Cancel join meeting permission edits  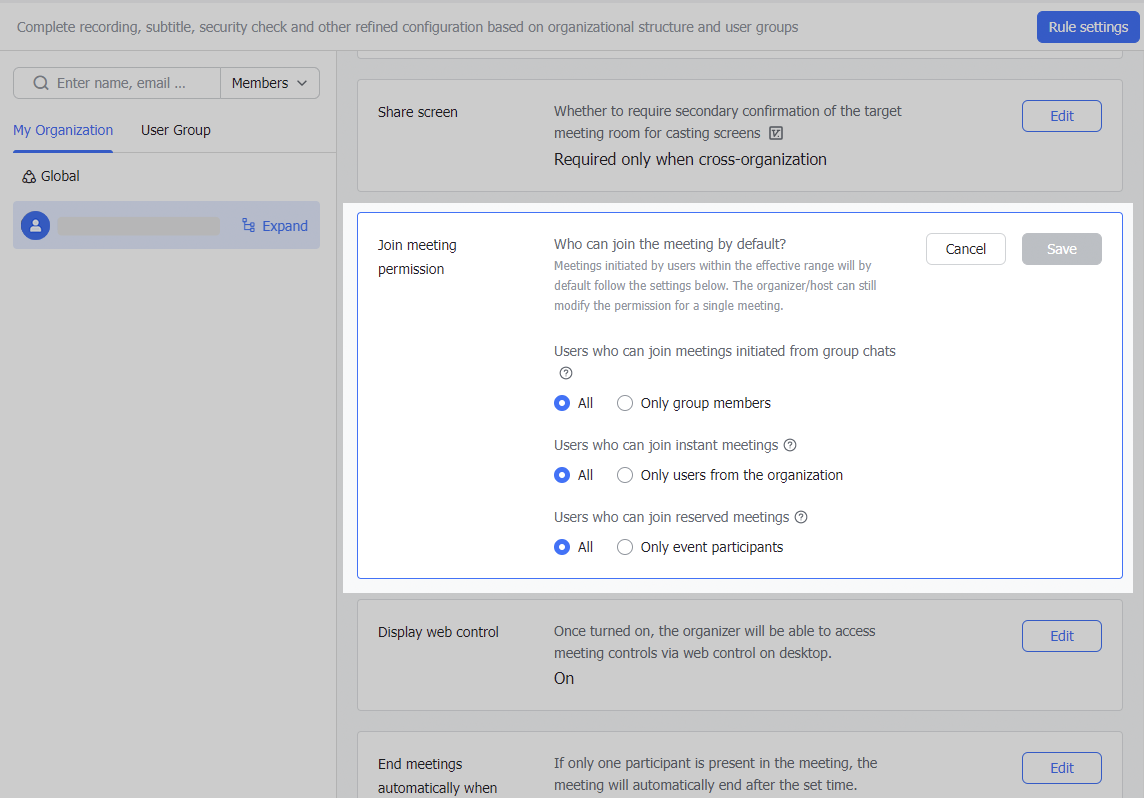[x=965, y=249]
